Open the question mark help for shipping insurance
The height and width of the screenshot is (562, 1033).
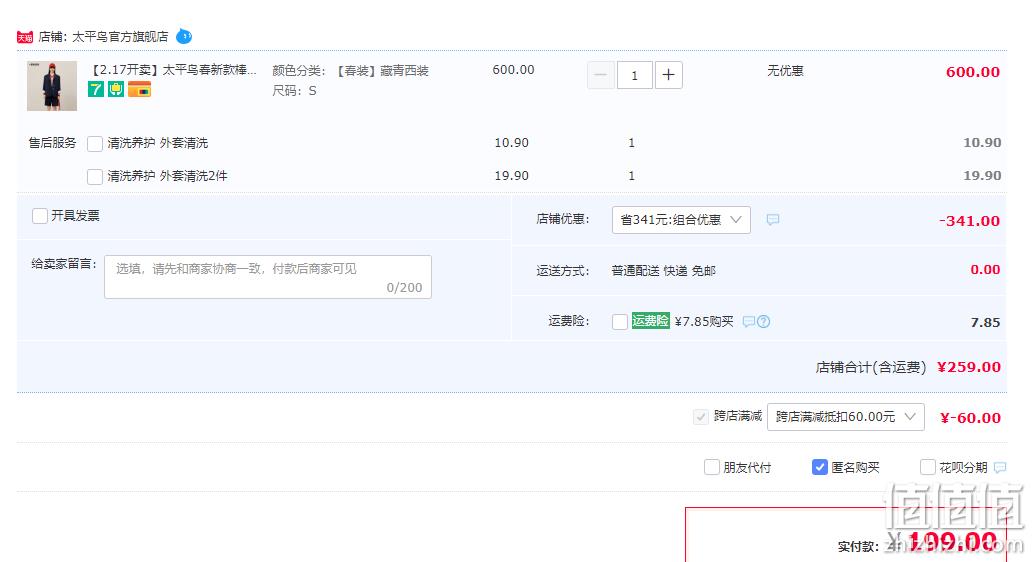pos(763,322)
